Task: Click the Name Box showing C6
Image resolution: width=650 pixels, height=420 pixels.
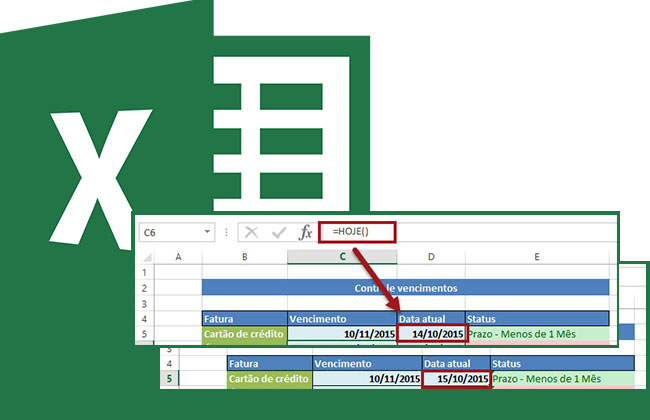Action: [177, 233]
